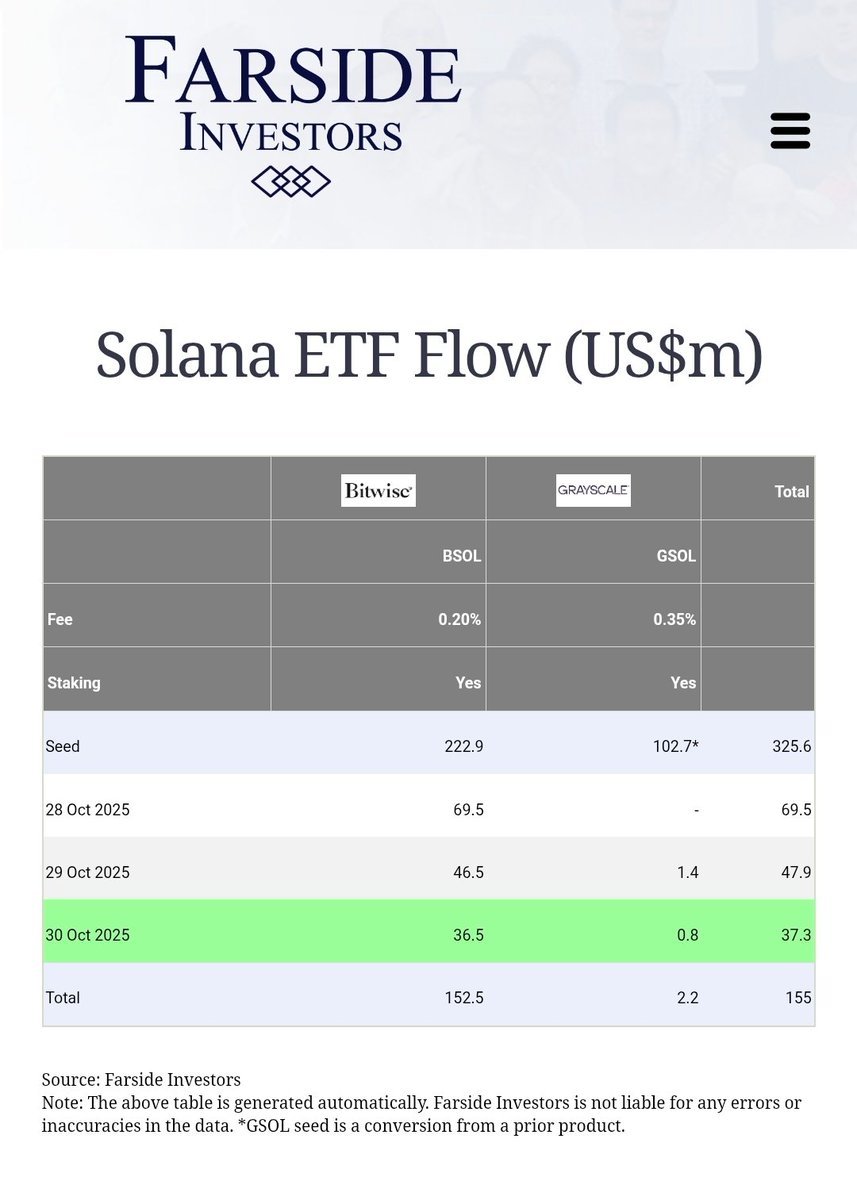Select the Fee row label
Viewport: 857px width, 1200px height.
60,620
